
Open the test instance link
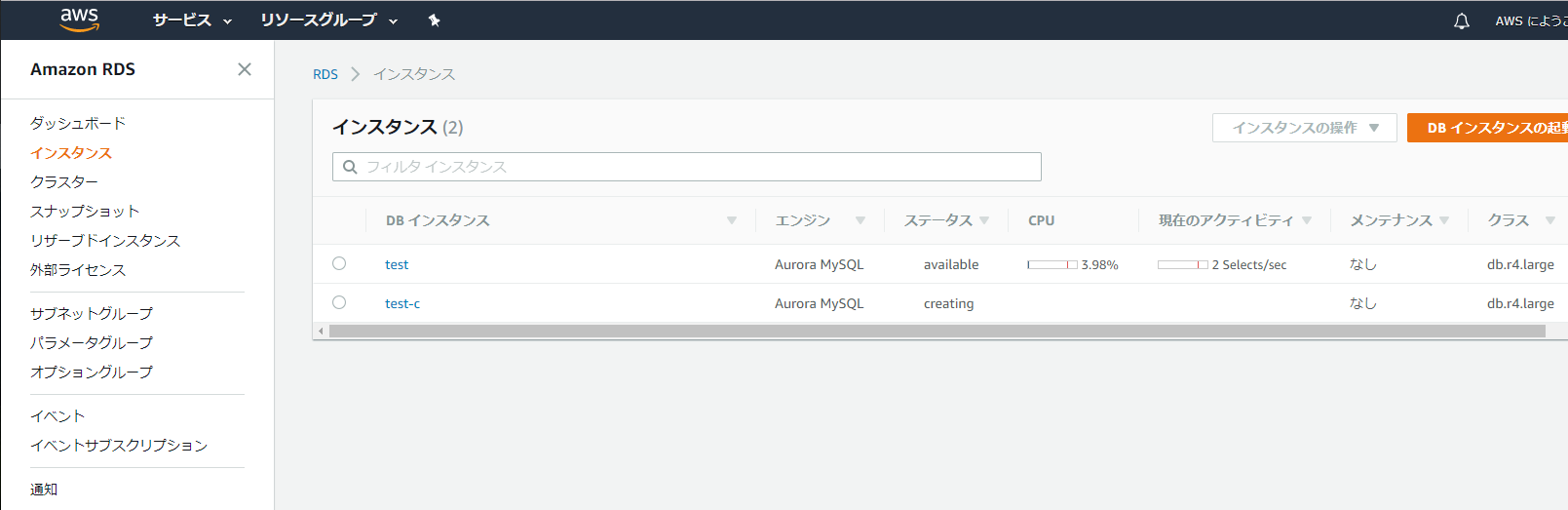click(x=397, y=264)
